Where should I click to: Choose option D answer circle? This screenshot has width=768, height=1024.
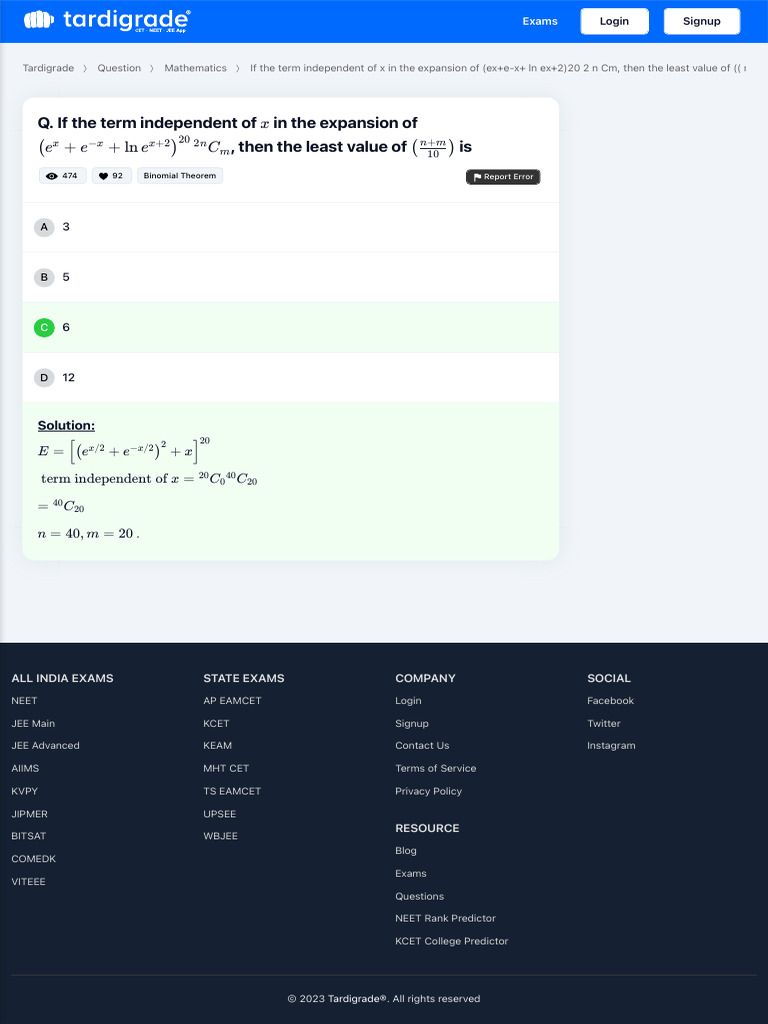[x=44, y=377]
